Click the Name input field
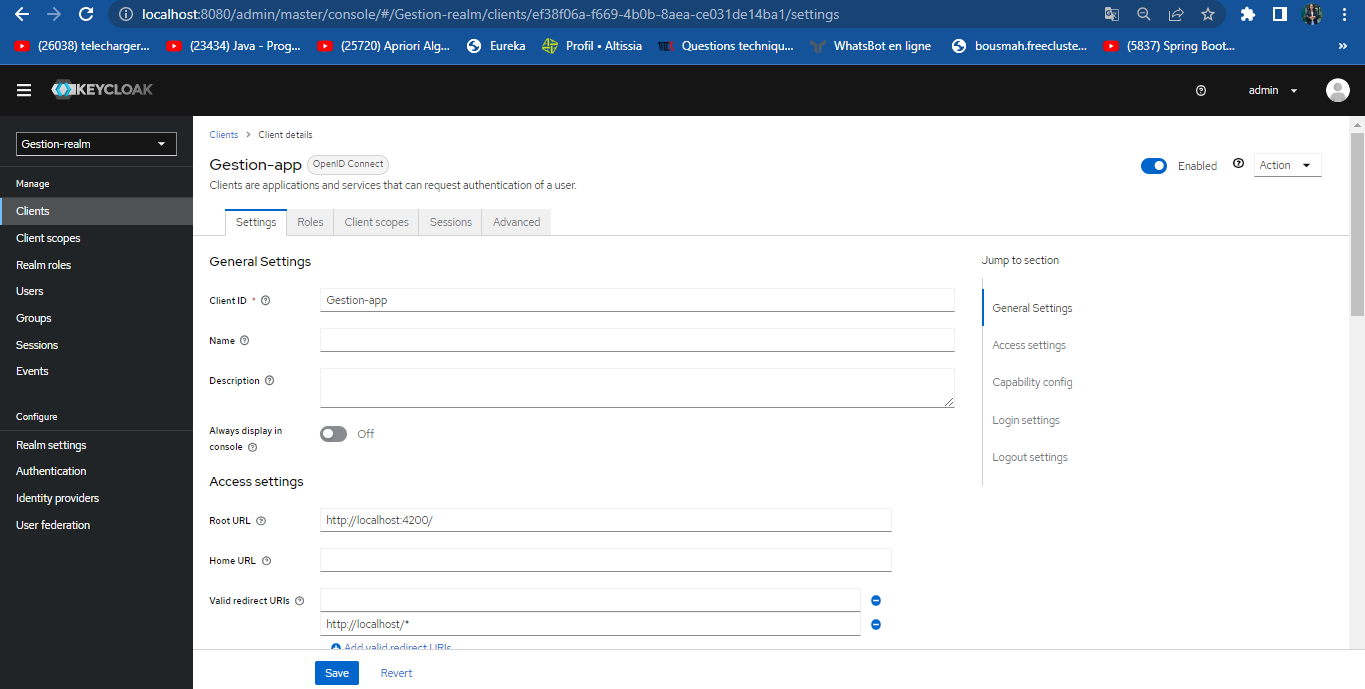 [x=636, y=340]
